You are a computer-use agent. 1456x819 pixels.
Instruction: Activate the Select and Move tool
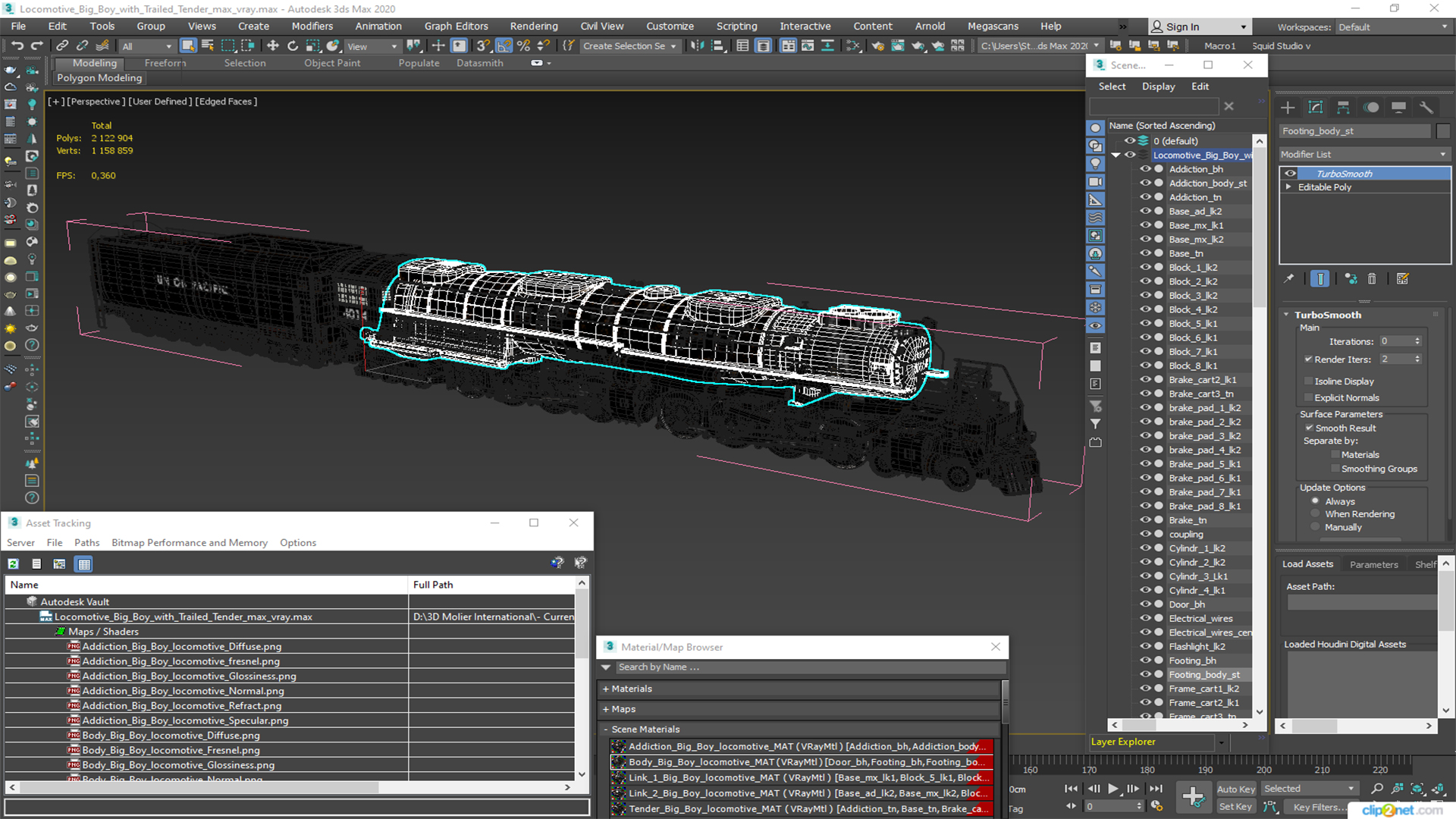coord(273,46)
